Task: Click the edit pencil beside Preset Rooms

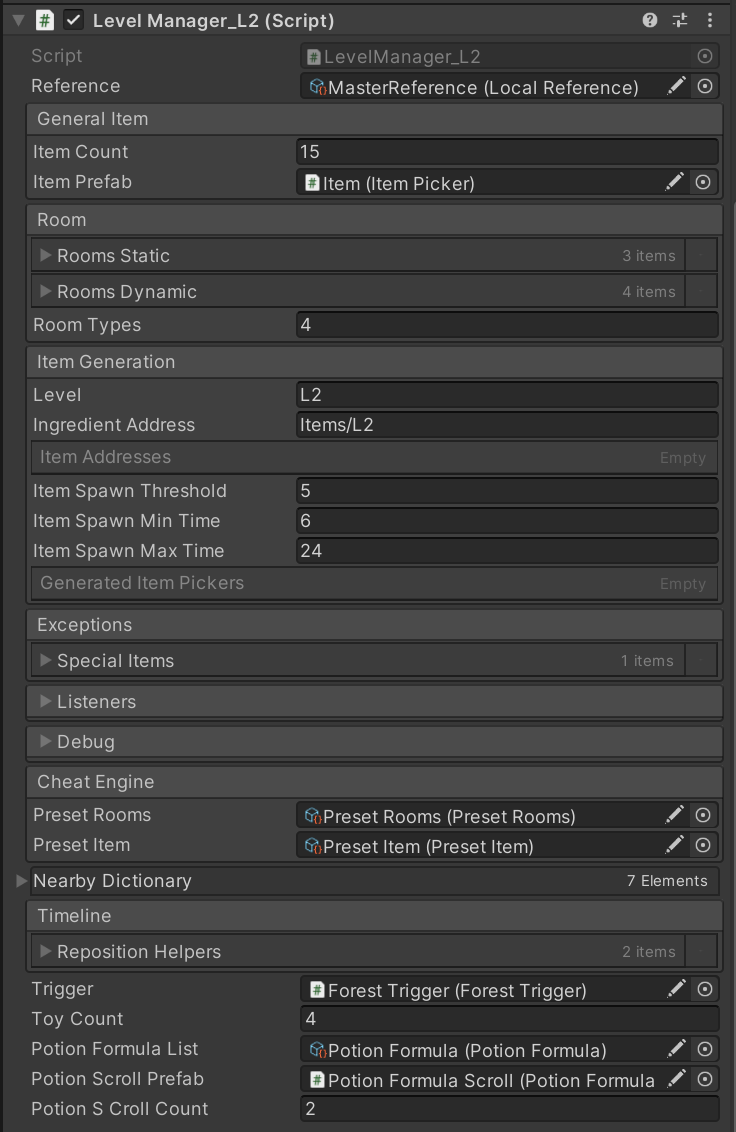Action: (x=675, y=816)
